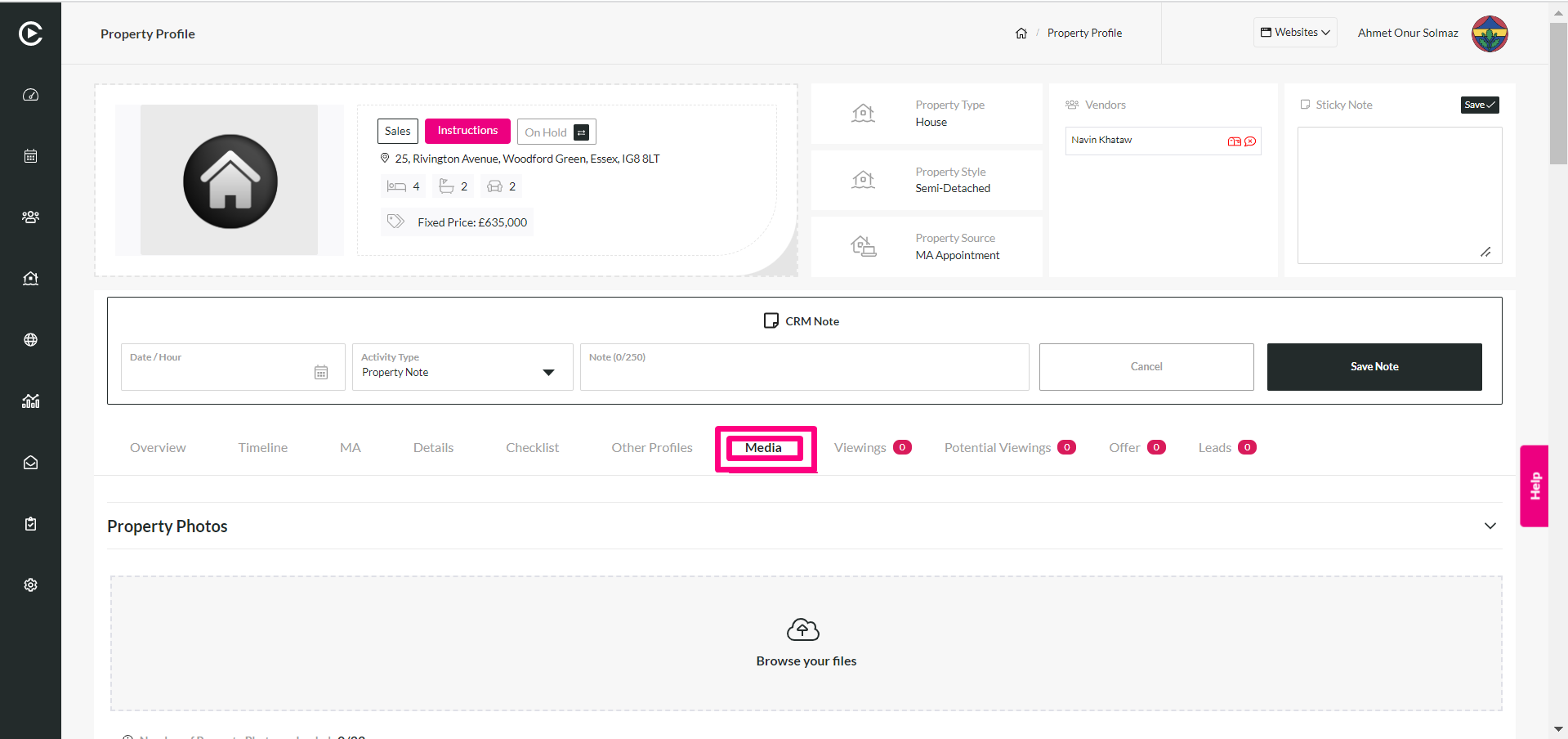Click the Save Note button
The height and width of the screenshot is (739, 1568).
(1374, 367)
